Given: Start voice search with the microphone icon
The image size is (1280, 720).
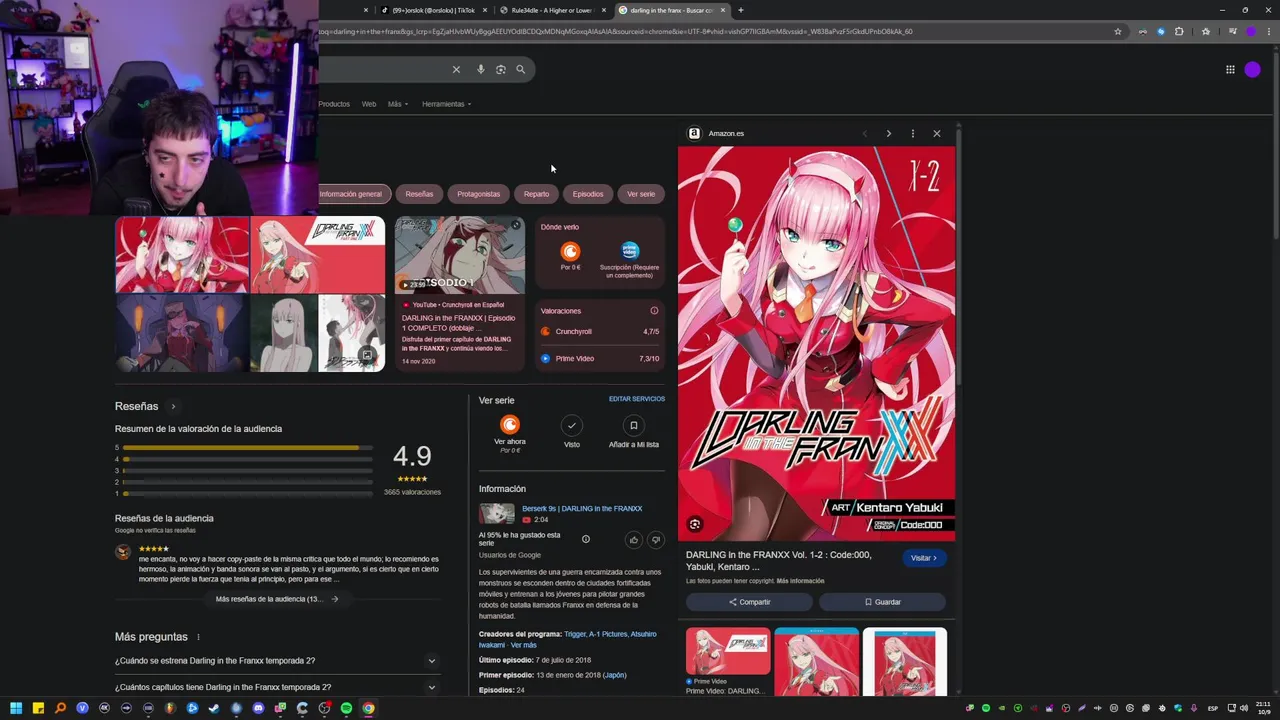Looking at the screenshot, I should point(481,69).
